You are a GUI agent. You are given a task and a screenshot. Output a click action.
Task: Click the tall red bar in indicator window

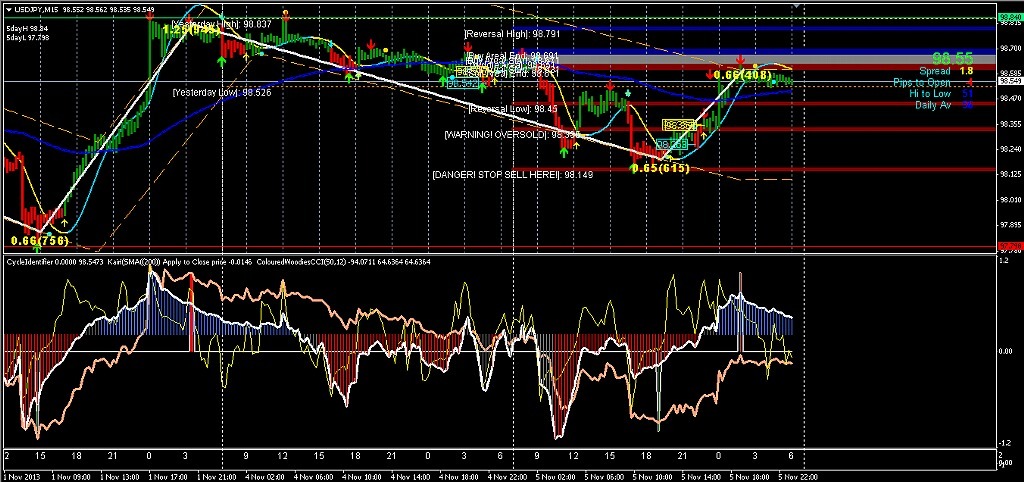pyautogui.click(x=192, y=313)
